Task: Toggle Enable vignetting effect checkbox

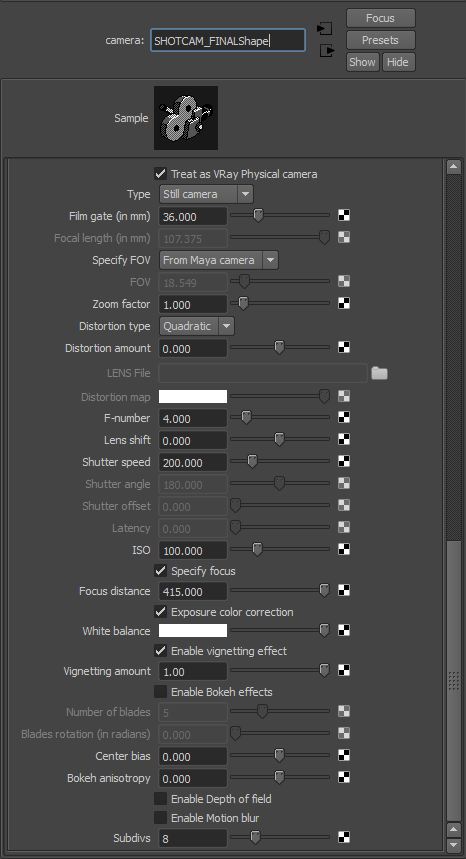Action: [160, 651]
